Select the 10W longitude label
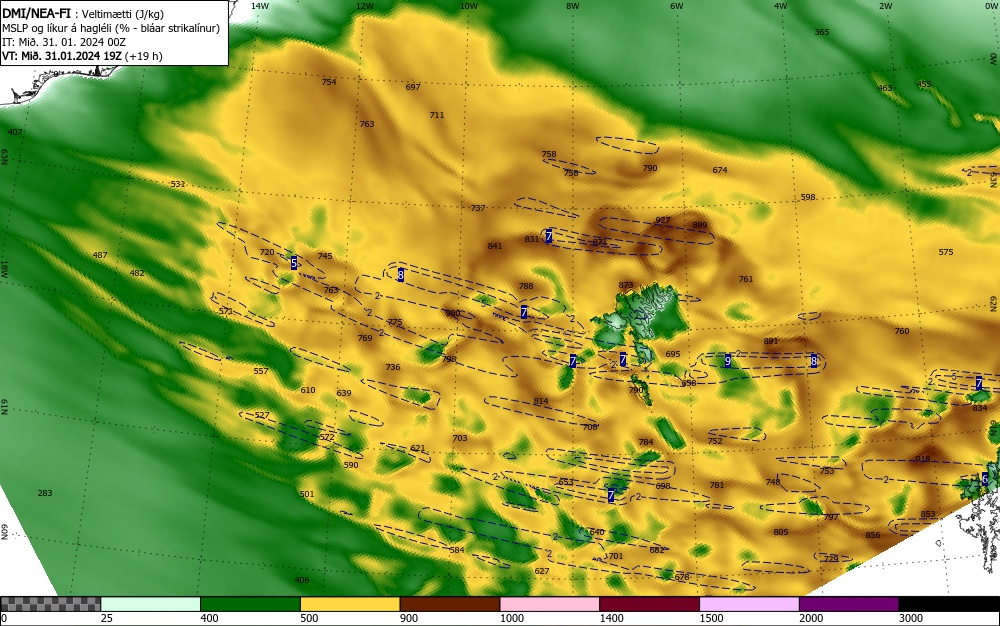 pyautogui.click(x=469, y=6)
